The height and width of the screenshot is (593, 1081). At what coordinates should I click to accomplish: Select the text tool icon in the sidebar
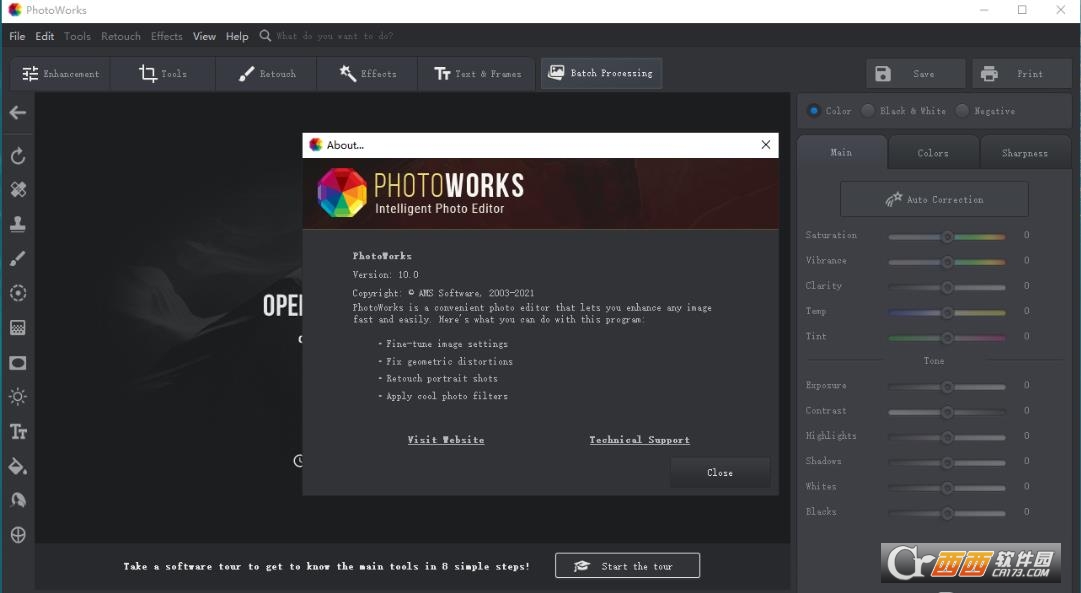(x=18, y=432)
